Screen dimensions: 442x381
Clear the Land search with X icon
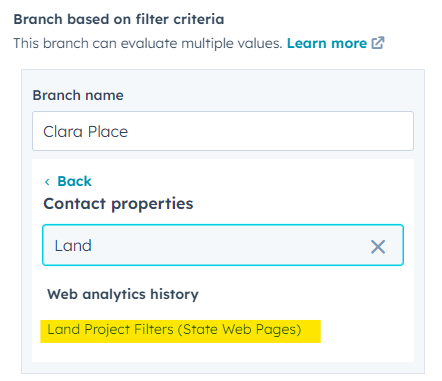coord(378,247)
